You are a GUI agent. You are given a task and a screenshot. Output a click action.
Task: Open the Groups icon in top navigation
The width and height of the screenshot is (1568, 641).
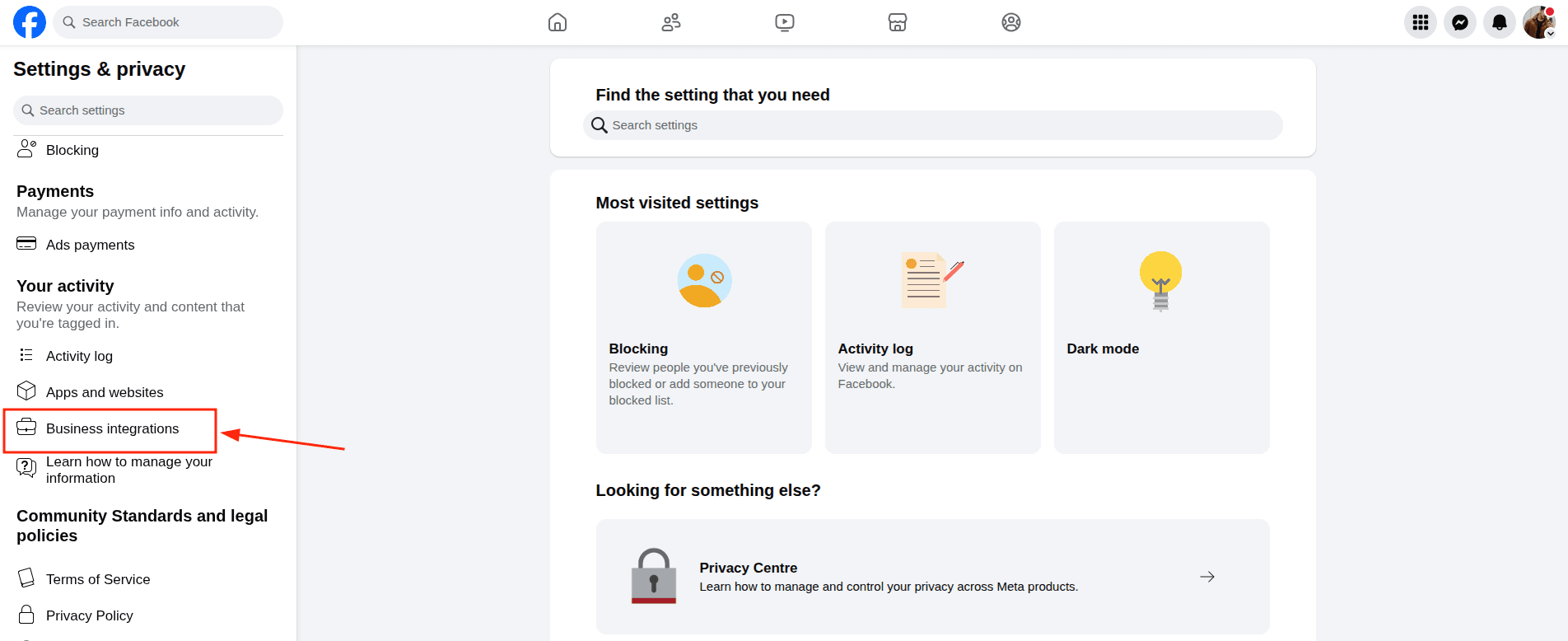click(x=1011, y=22)
